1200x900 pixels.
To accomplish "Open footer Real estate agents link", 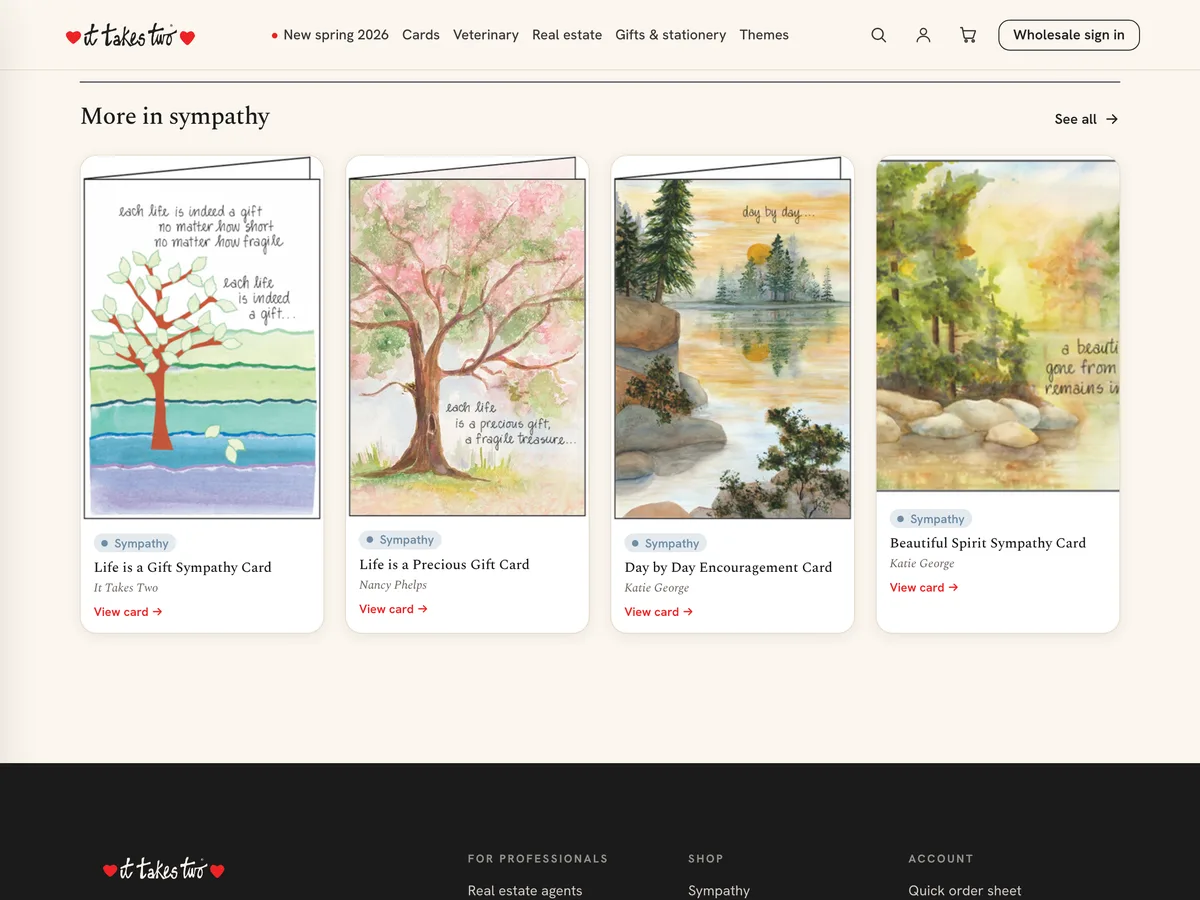I will click(x=525, y=890).
